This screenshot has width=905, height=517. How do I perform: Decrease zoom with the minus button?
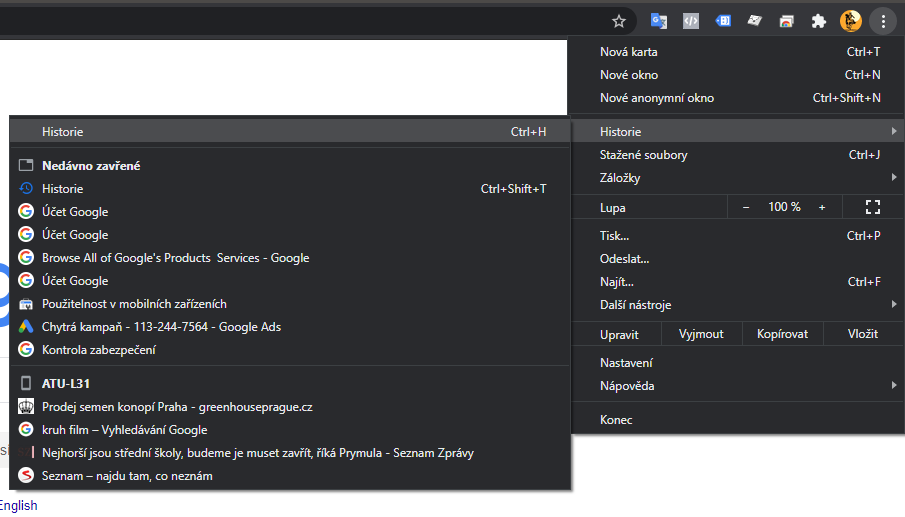tap(746, 207)
